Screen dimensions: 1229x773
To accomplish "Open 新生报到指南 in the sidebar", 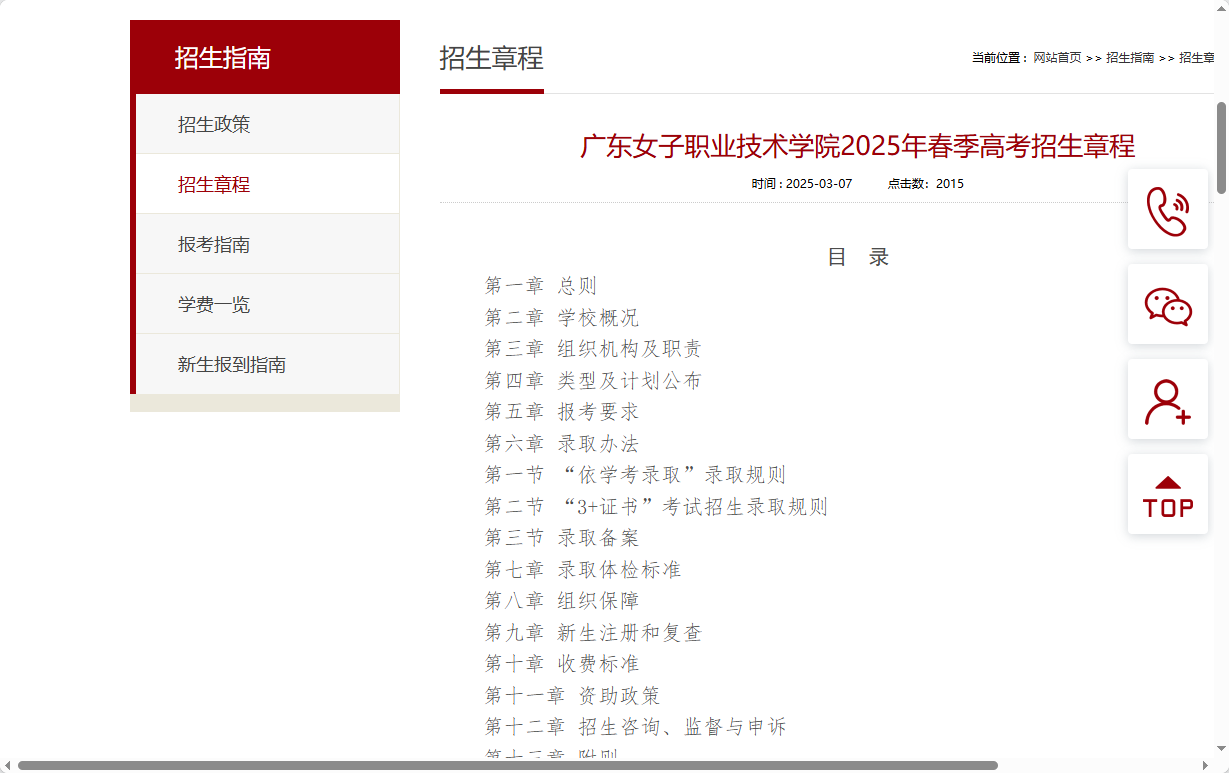I will [x=230, y=364].
